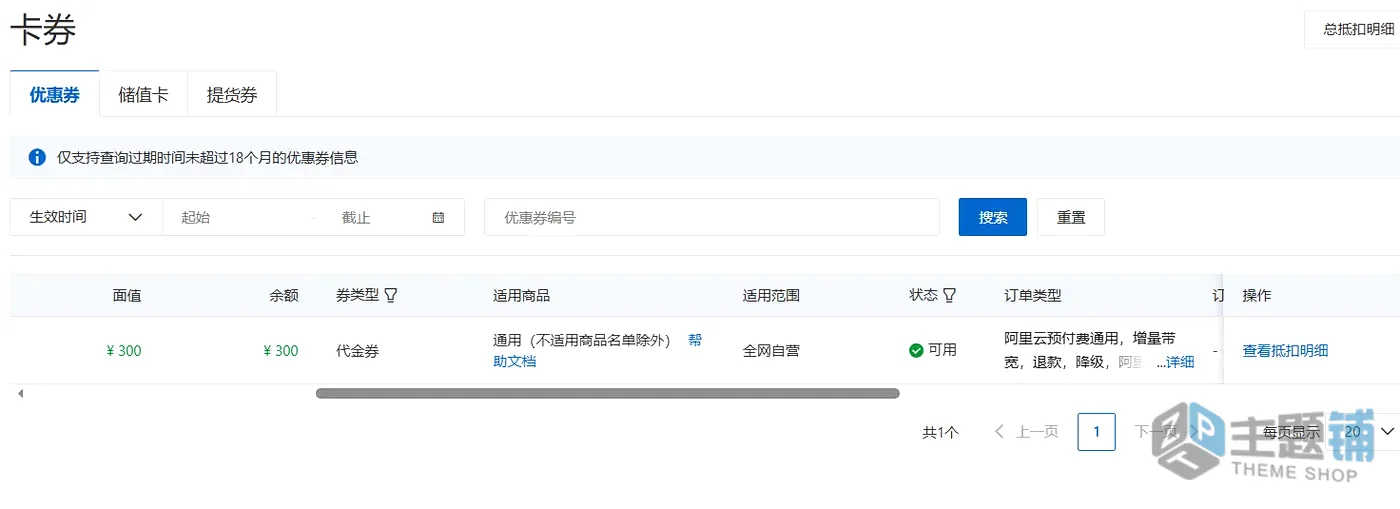Click the left scroll arrow of table
This screenshot has width=1400, height=509.
pos(20,394)
